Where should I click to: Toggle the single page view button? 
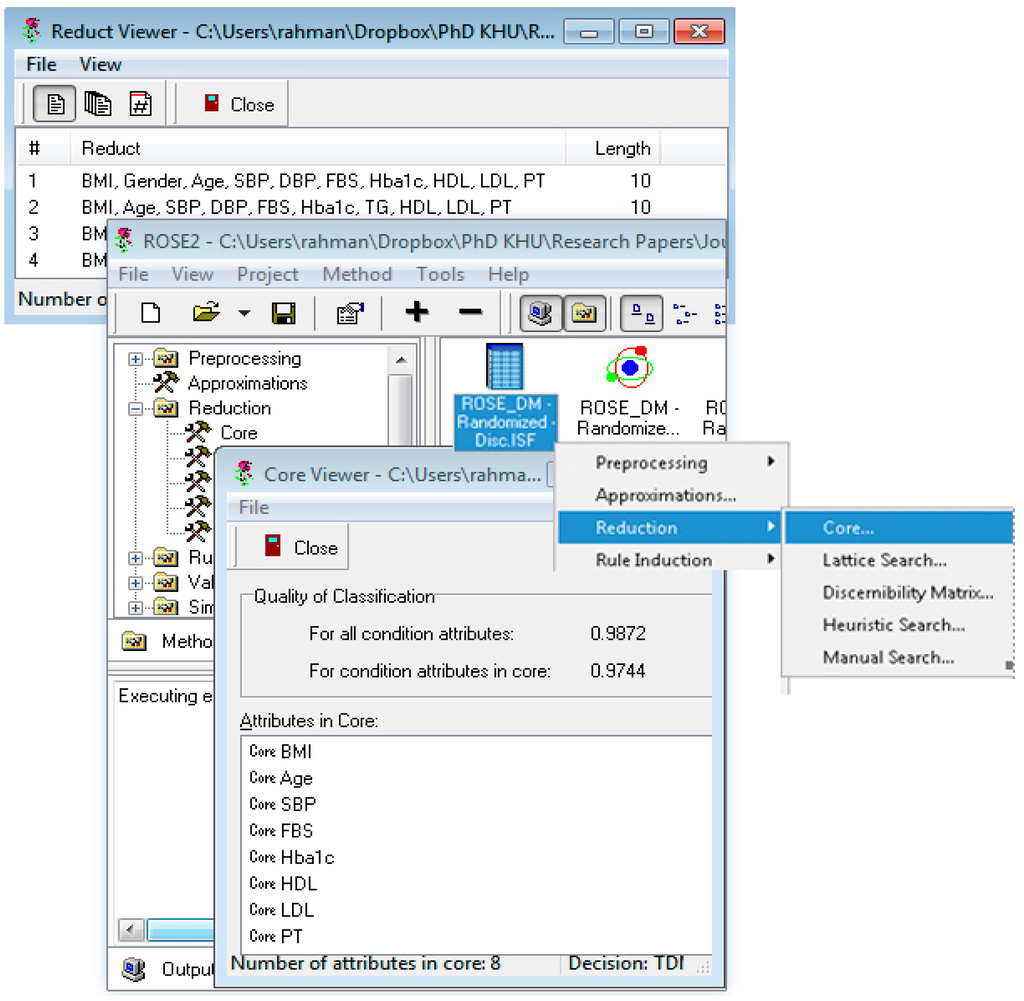coord(56,104)
